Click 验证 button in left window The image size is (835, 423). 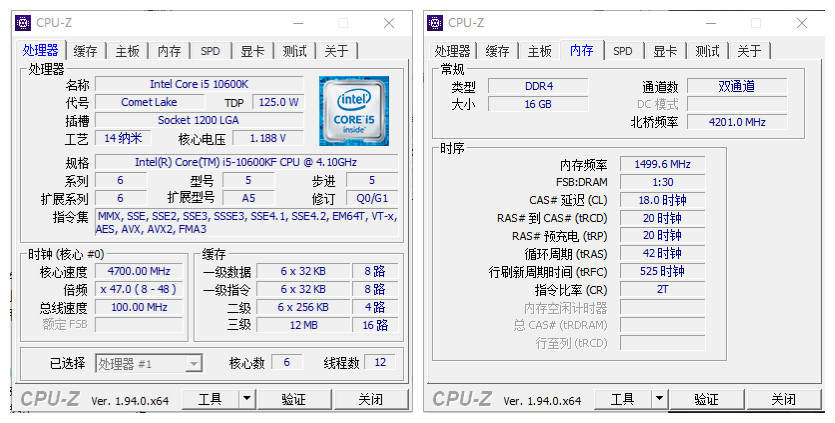[x=293, y=399]
